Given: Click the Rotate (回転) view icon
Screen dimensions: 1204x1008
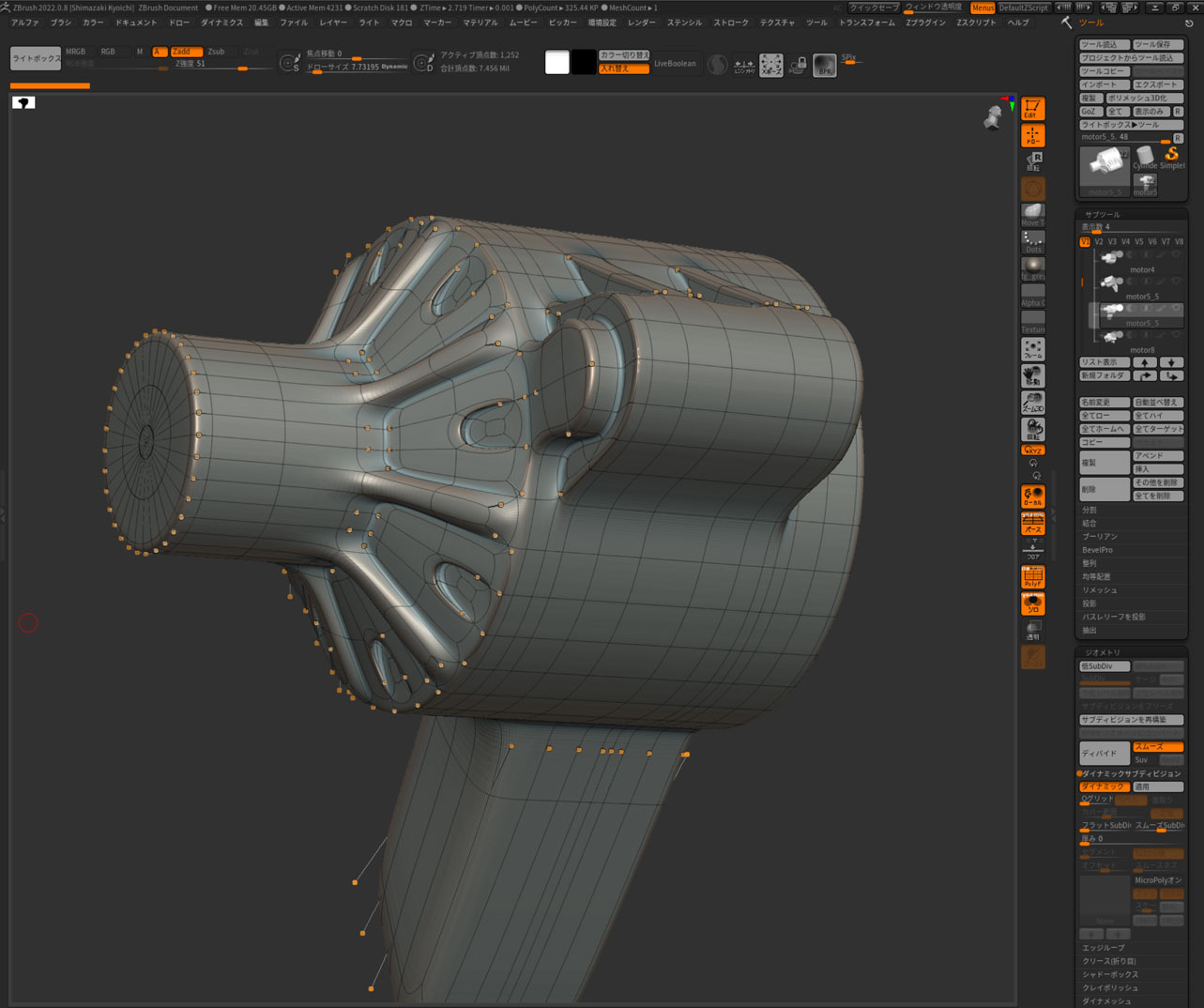Looking at the screenshot, I should pos(1032,430).
